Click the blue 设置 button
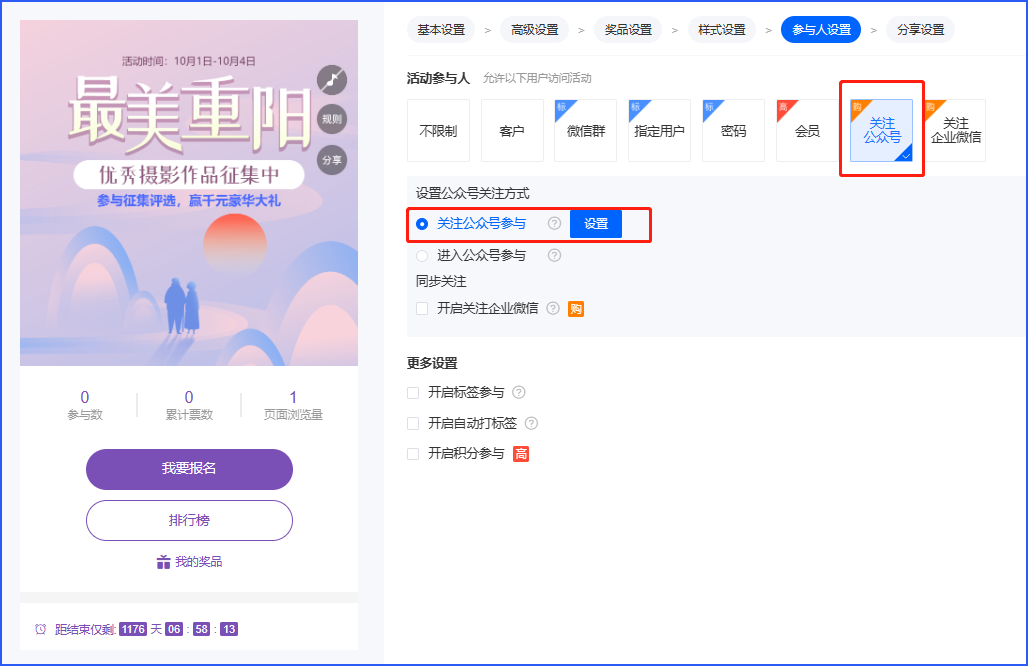1028x666 pixels. [x=596, y=224]
